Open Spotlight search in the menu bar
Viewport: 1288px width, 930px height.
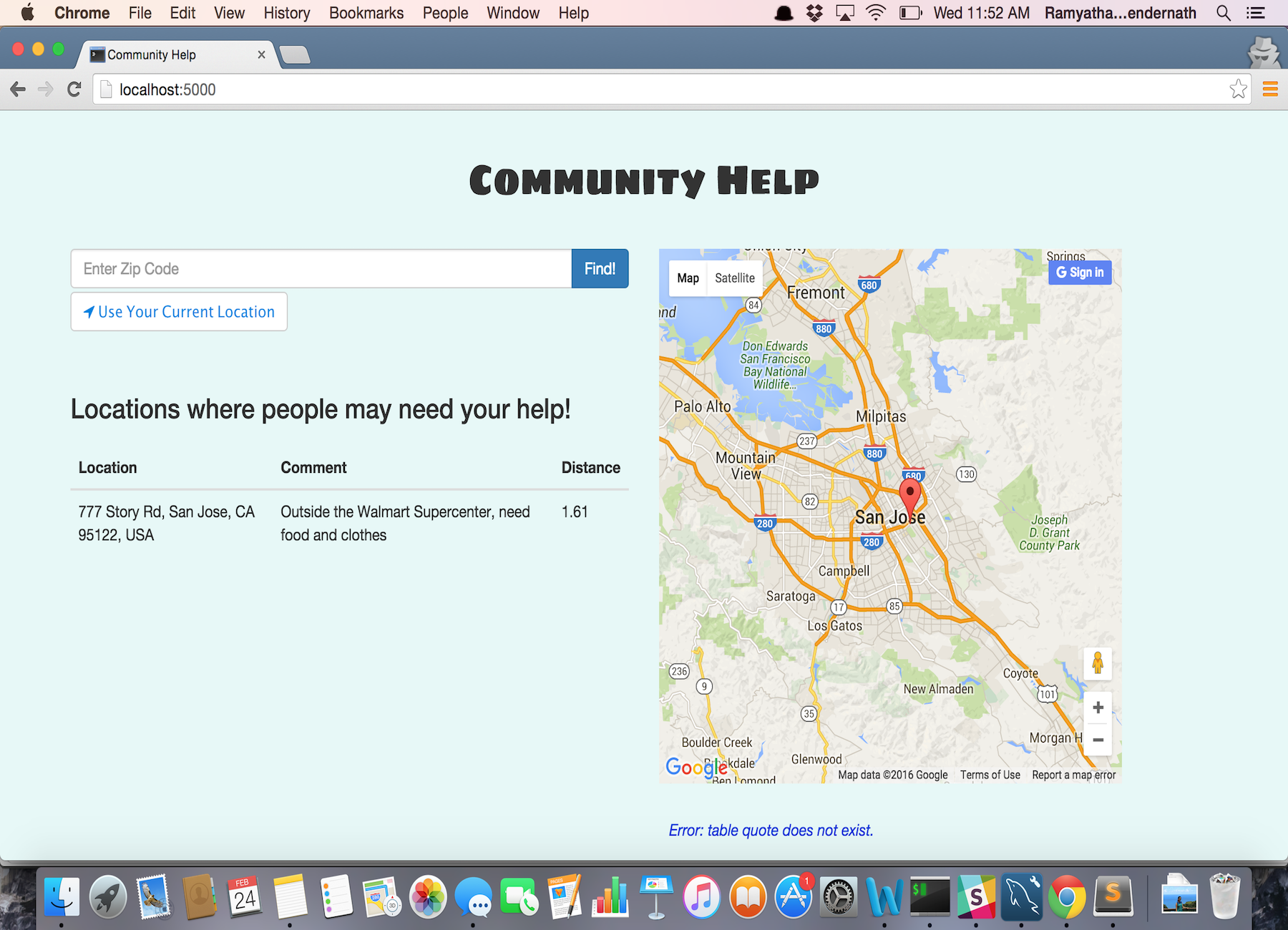[x=1224, y=13]
